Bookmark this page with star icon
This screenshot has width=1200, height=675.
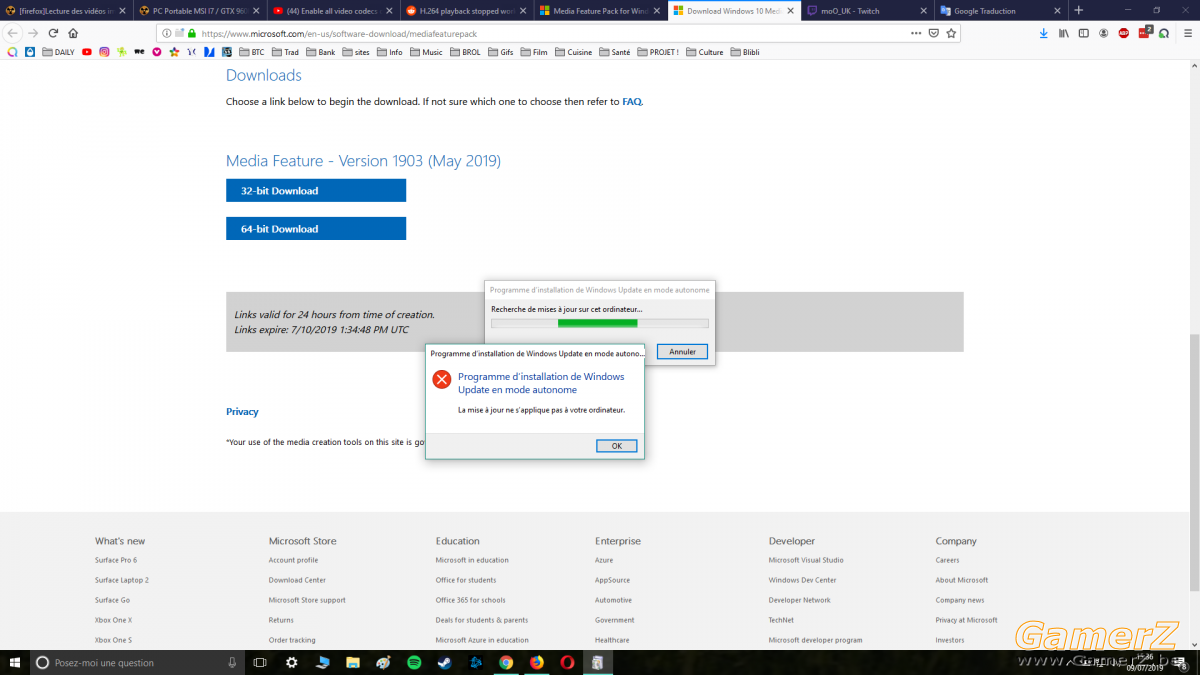951,33
